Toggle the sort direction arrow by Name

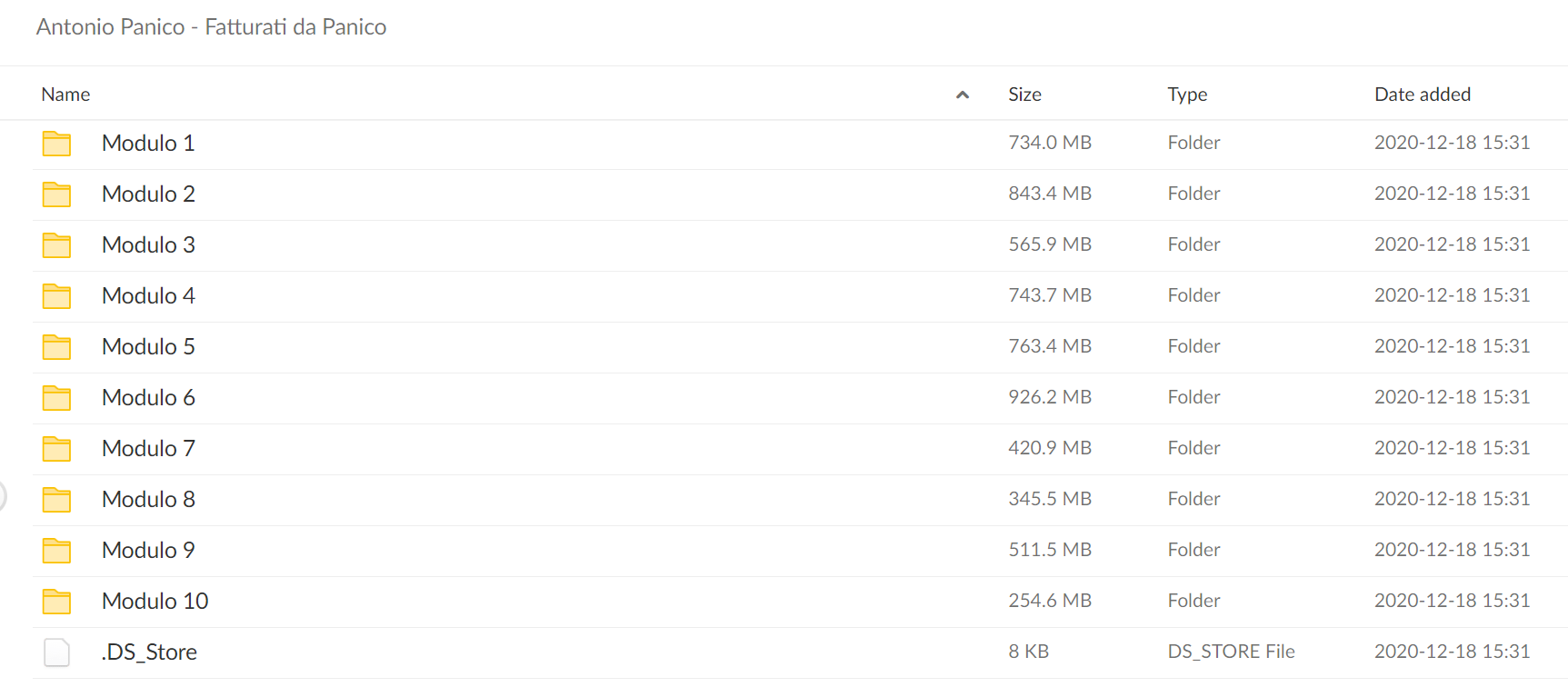[963, 95]
